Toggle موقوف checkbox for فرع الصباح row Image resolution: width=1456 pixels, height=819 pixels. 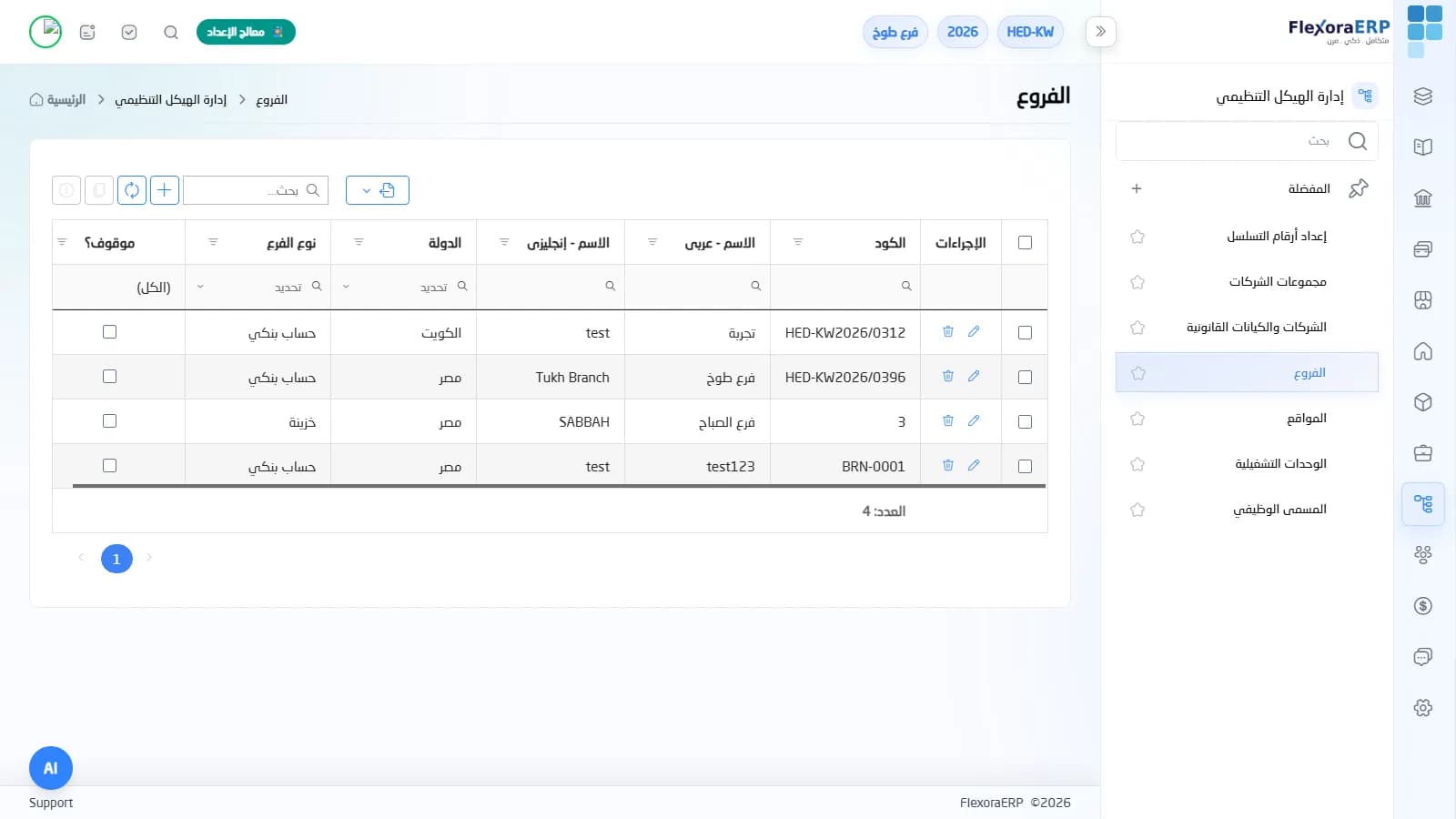(x=110, y=421)
